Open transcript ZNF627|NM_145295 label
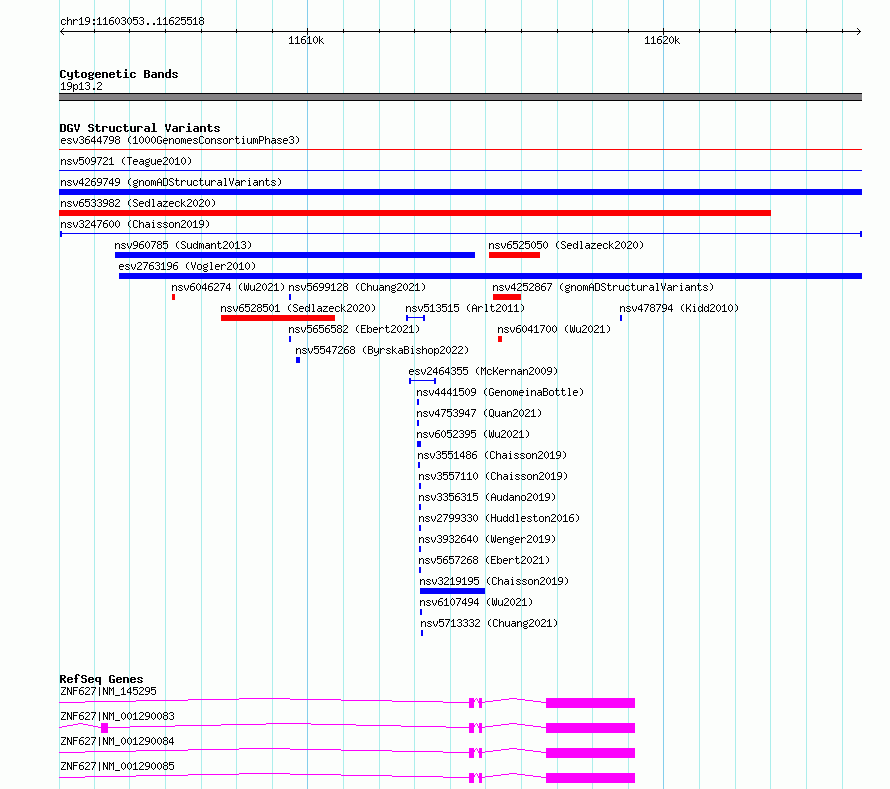The width and height of the screenshot is (890, 789). tap(108, 691)
